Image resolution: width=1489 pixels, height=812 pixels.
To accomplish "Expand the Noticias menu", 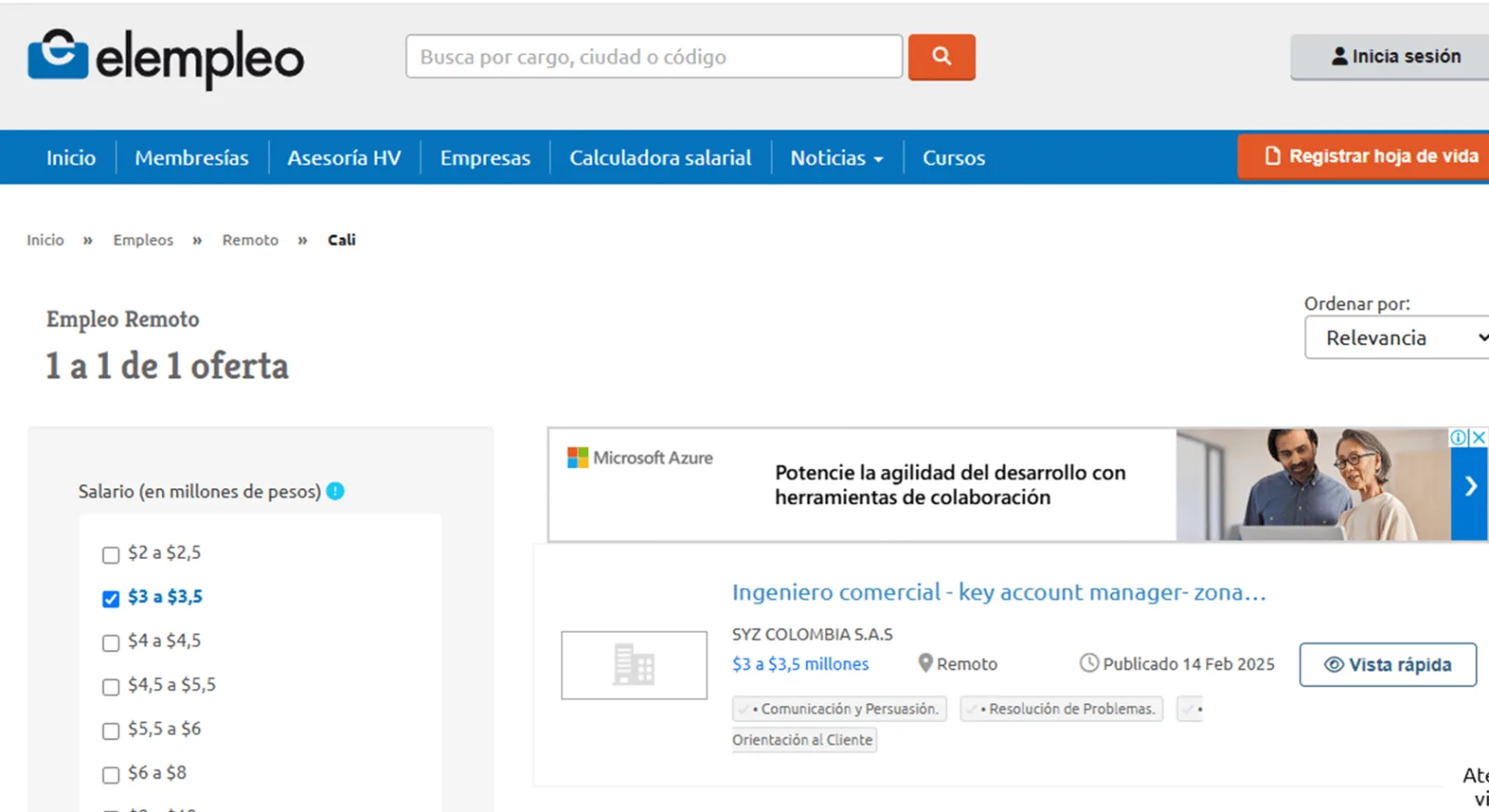I will [x=837, y=158].
